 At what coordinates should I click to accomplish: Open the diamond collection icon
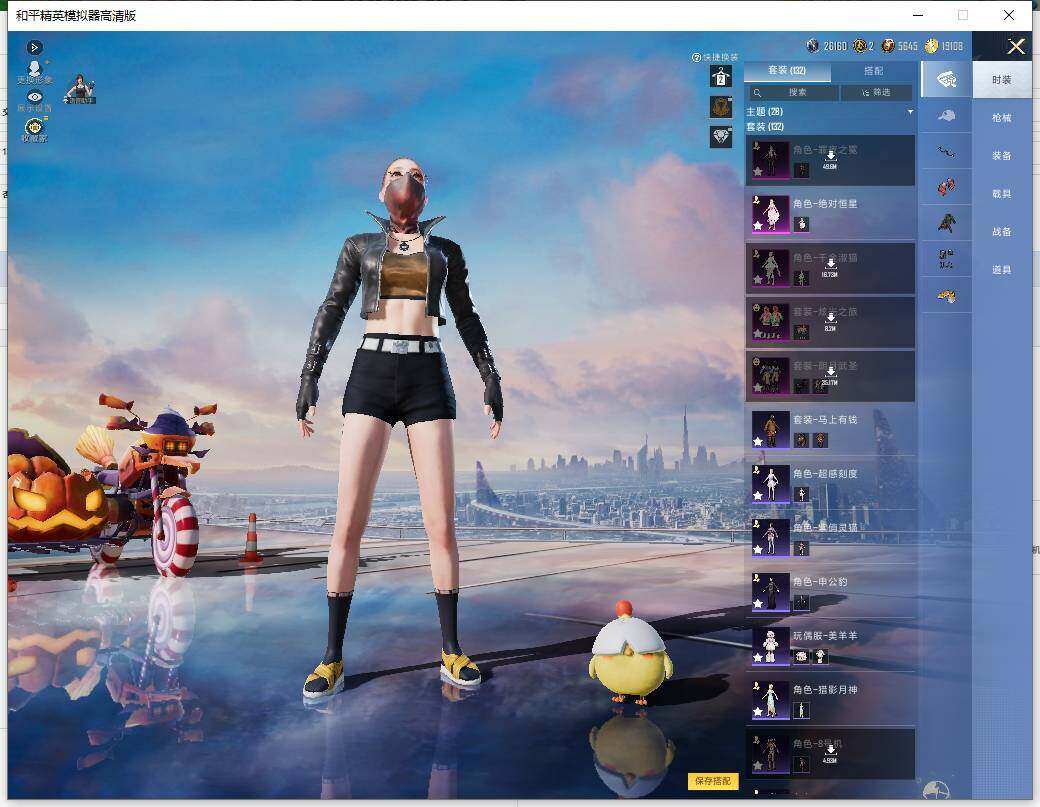pyautogui.click(x=721, y=137)
